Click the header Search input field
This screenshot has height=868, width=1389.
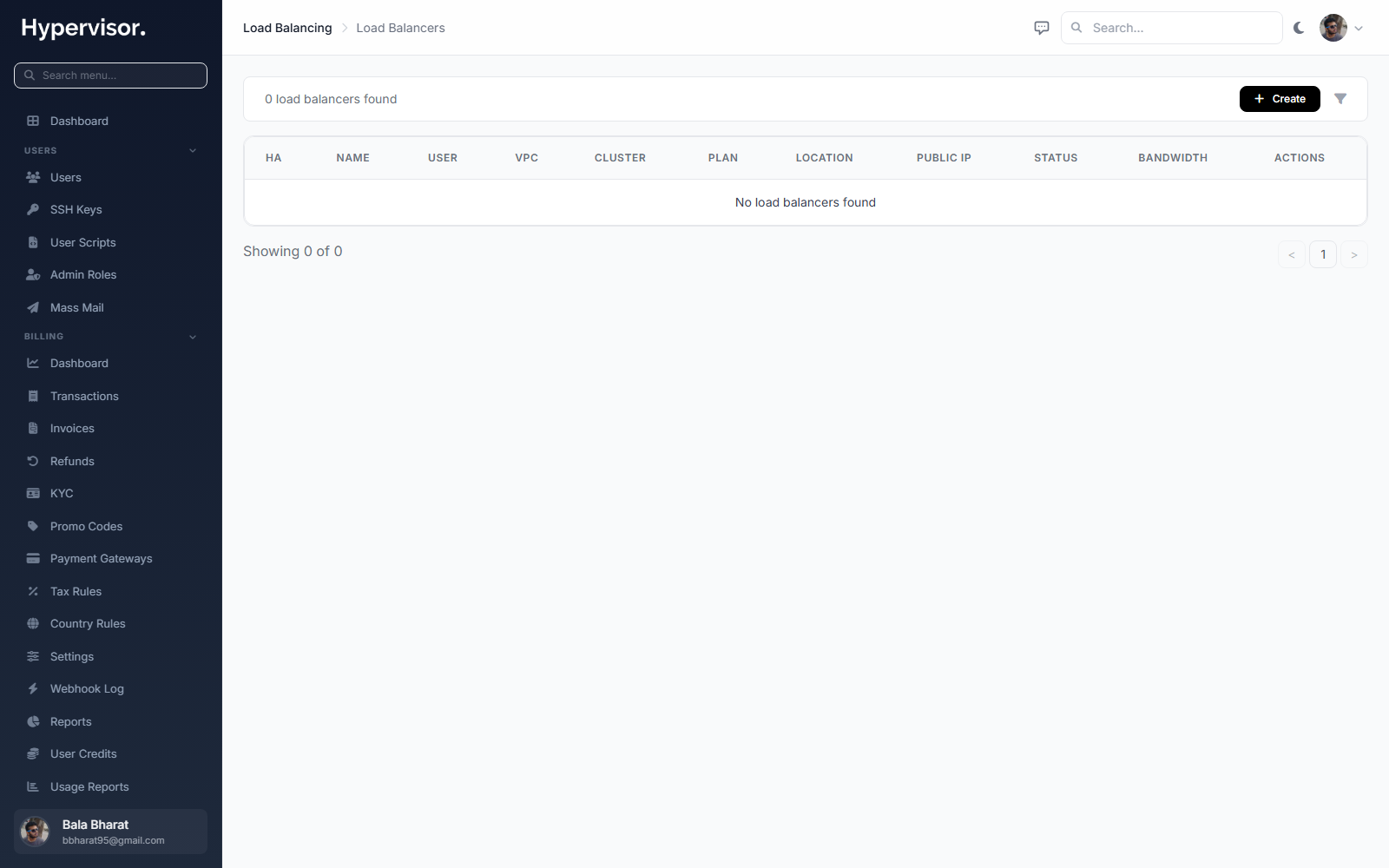(x=1171, y=28)
